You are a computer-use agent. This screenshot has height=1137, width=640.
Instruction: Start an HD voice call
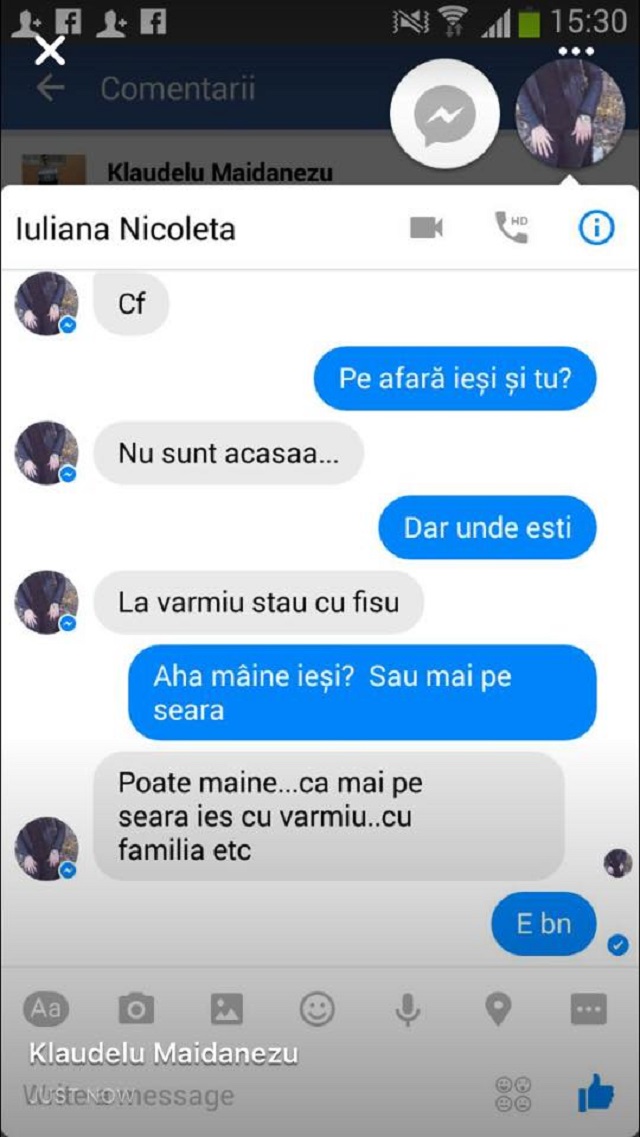(x=512, y=228)
